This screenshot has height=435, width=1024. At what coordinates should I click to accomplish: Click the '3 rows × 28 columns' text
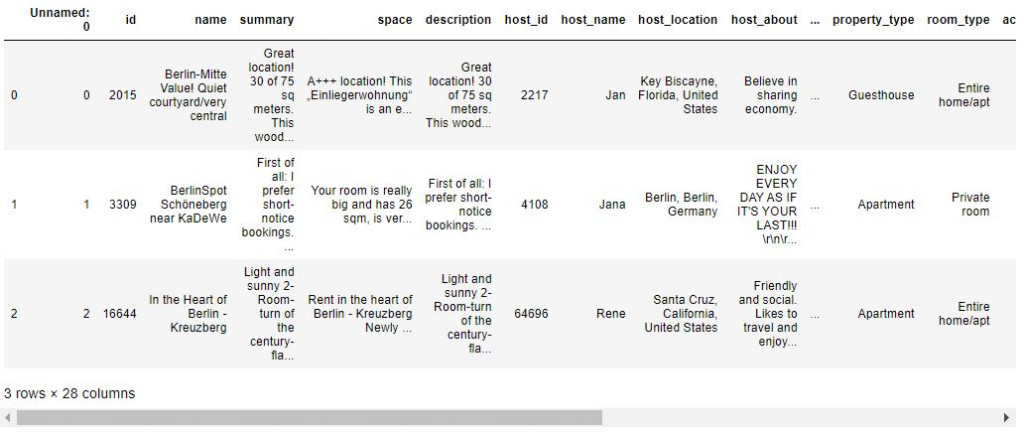click(x=69, y=394)
